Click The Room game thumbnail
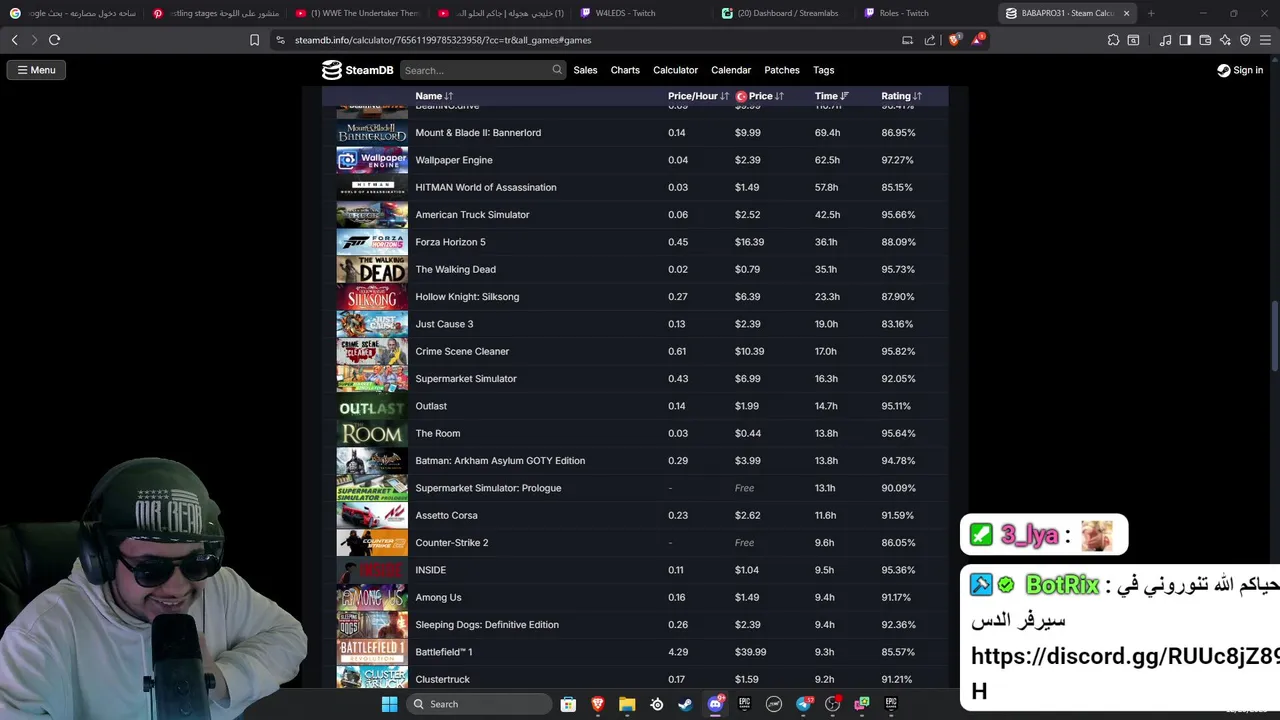1280x720 pixels. pos(372,433)
